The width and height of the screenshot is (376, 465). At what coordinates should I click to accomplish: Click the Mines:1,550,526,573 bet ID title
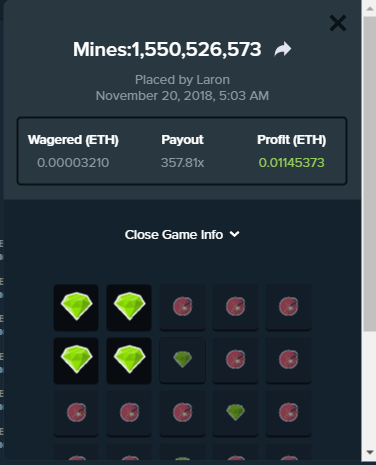coord(167,50)
